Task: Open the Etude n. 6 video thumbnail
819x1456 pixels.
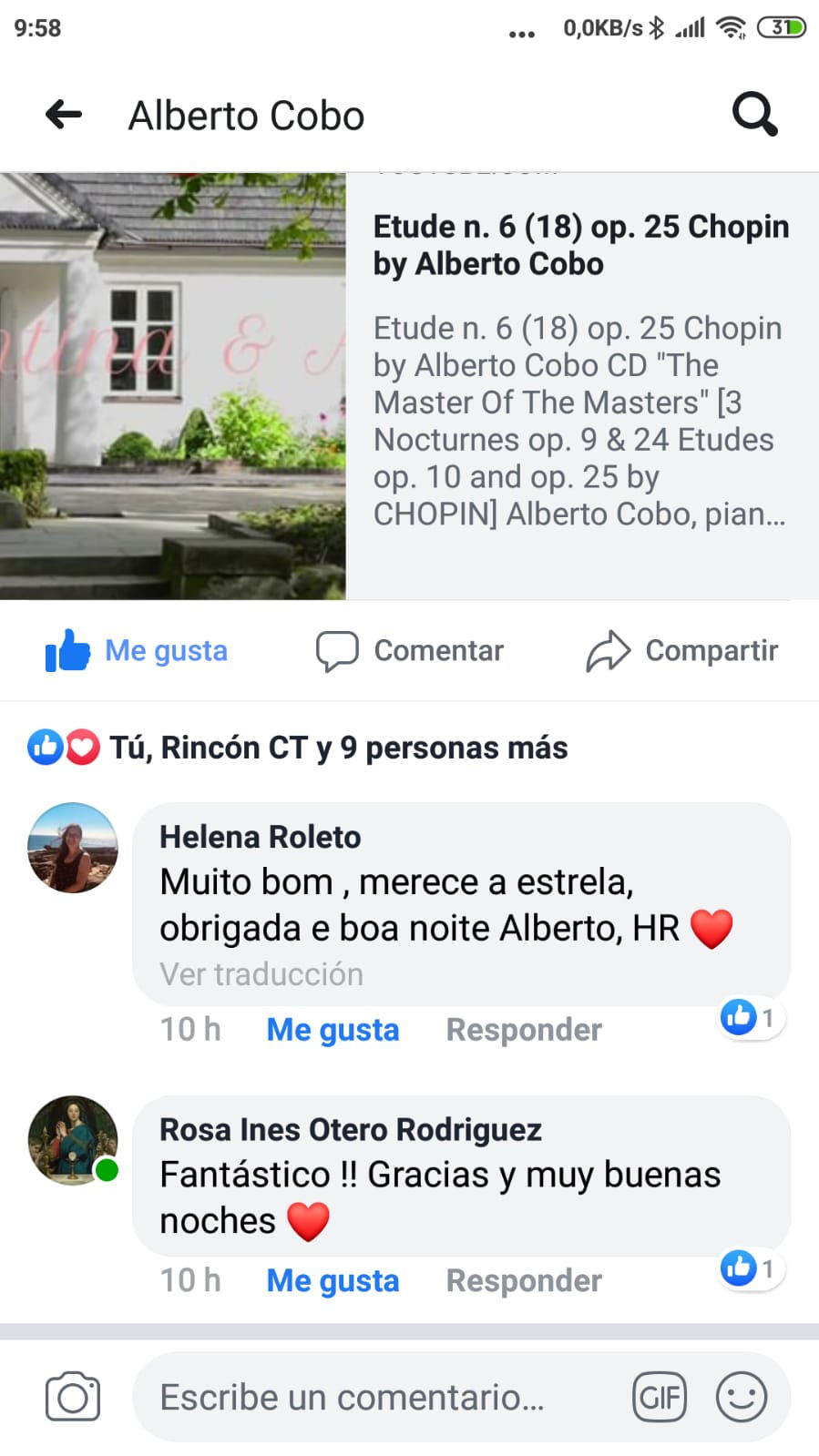Action: 173,386
